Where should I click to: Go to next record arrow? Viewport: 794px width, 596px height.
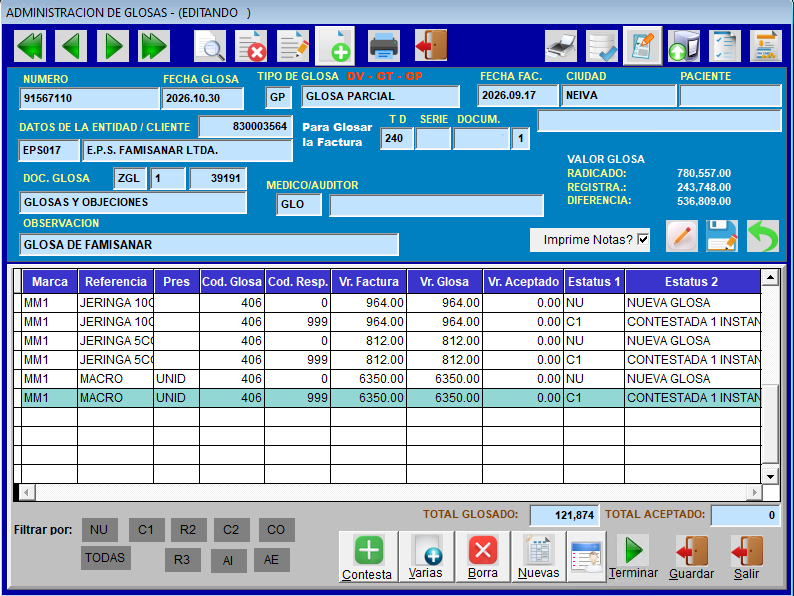pyautogui.click(x=113, y=46)
